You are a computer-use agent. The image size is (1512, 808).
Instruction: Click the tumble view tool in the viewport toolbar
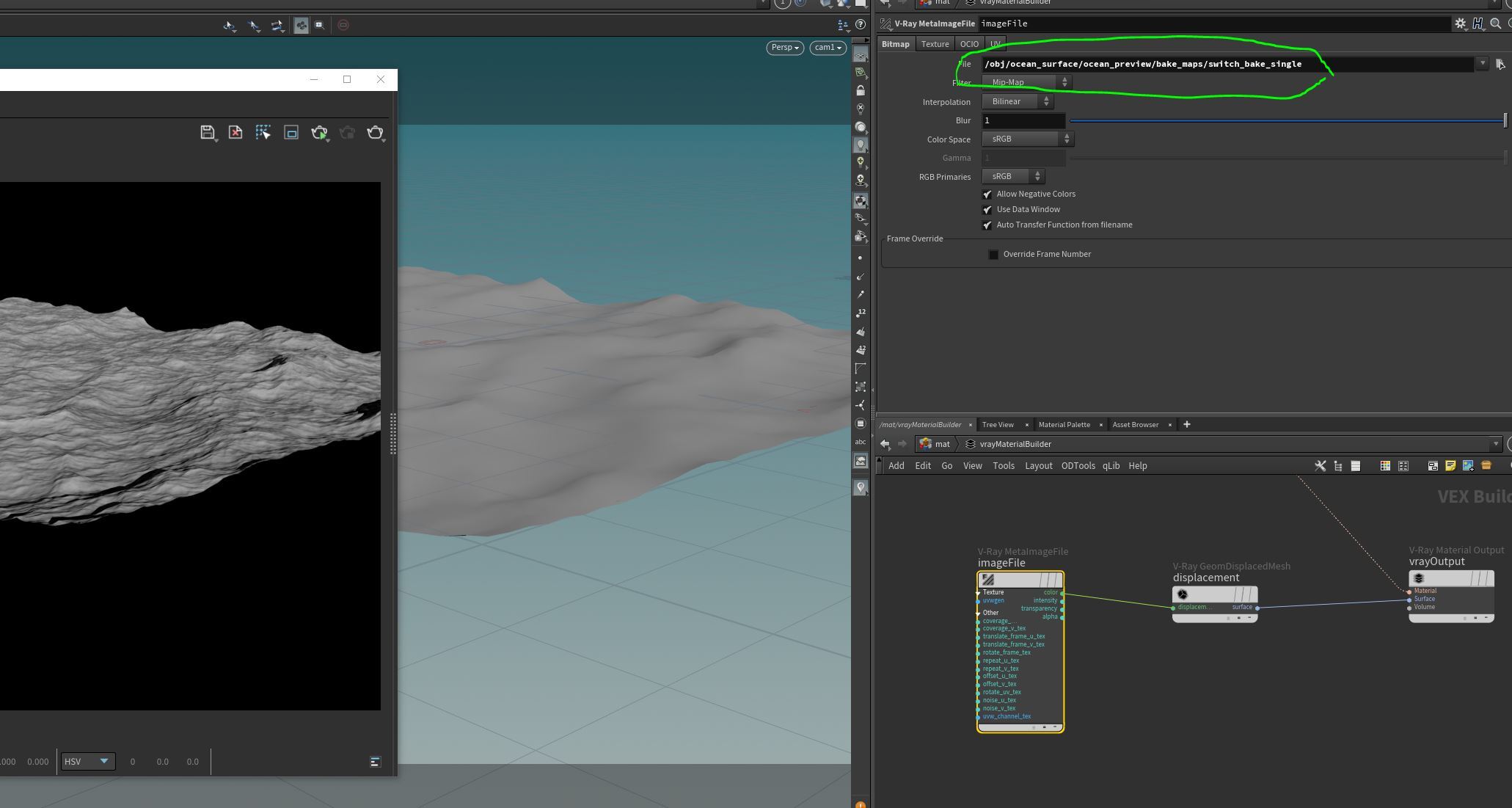(x=230, y=25)
